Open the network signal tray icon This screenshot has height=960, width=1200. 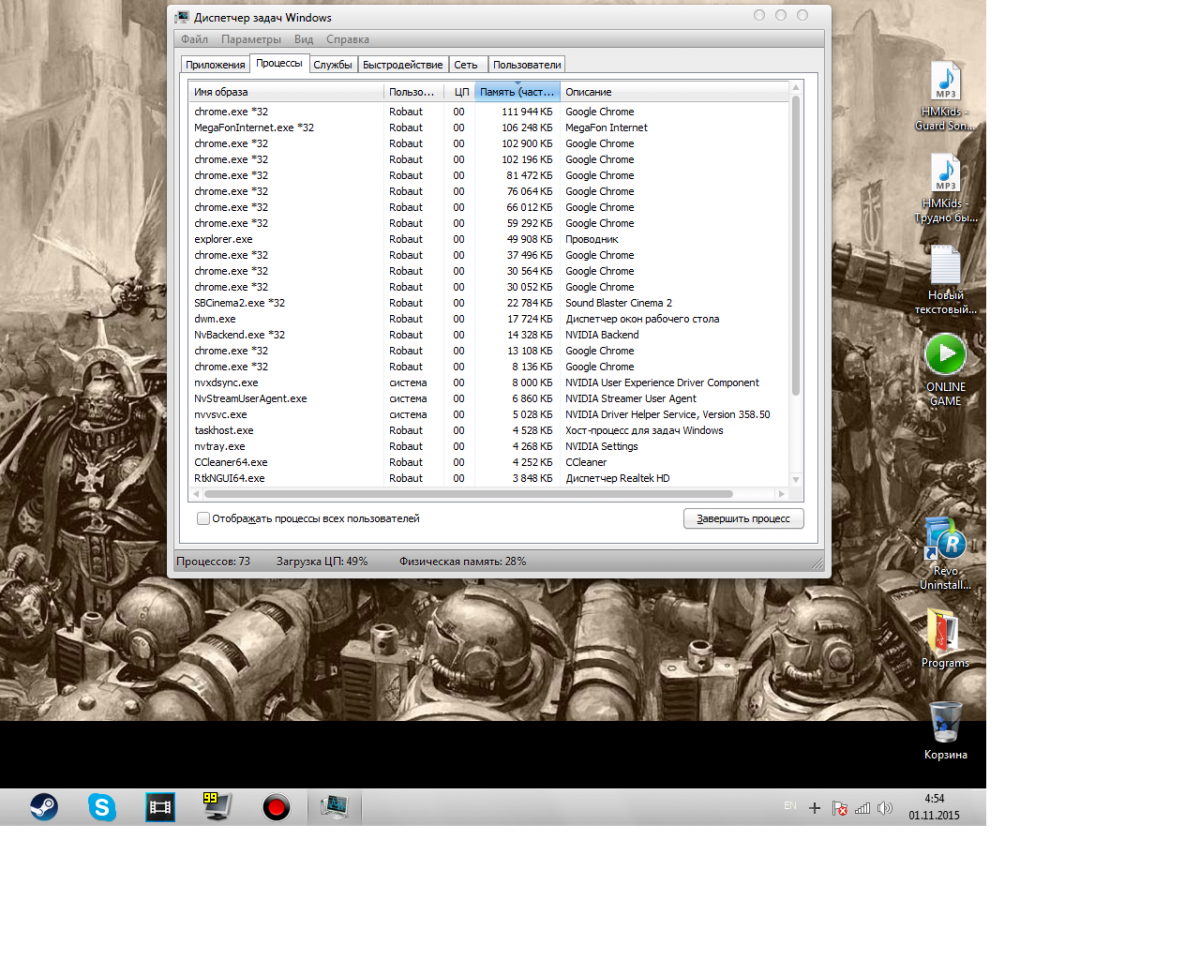click(862, 808)
